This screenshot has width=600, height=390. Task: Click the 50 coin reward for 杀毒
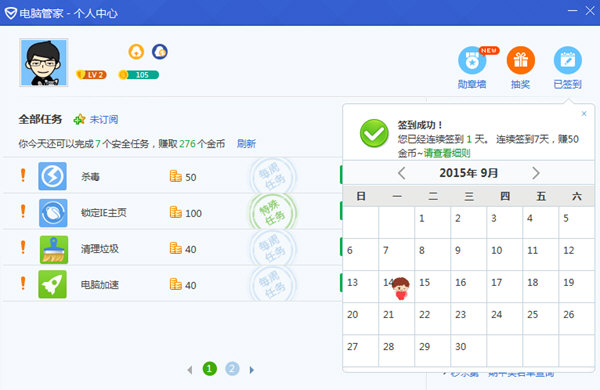pos(183,176)
